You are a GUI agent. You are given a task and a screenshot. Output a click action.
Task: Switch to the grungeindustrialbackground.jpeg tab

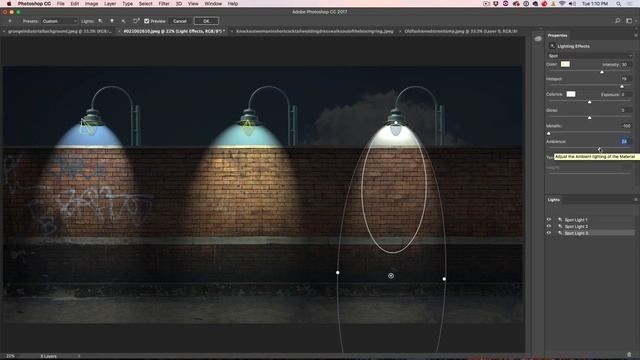pos(60,31)
